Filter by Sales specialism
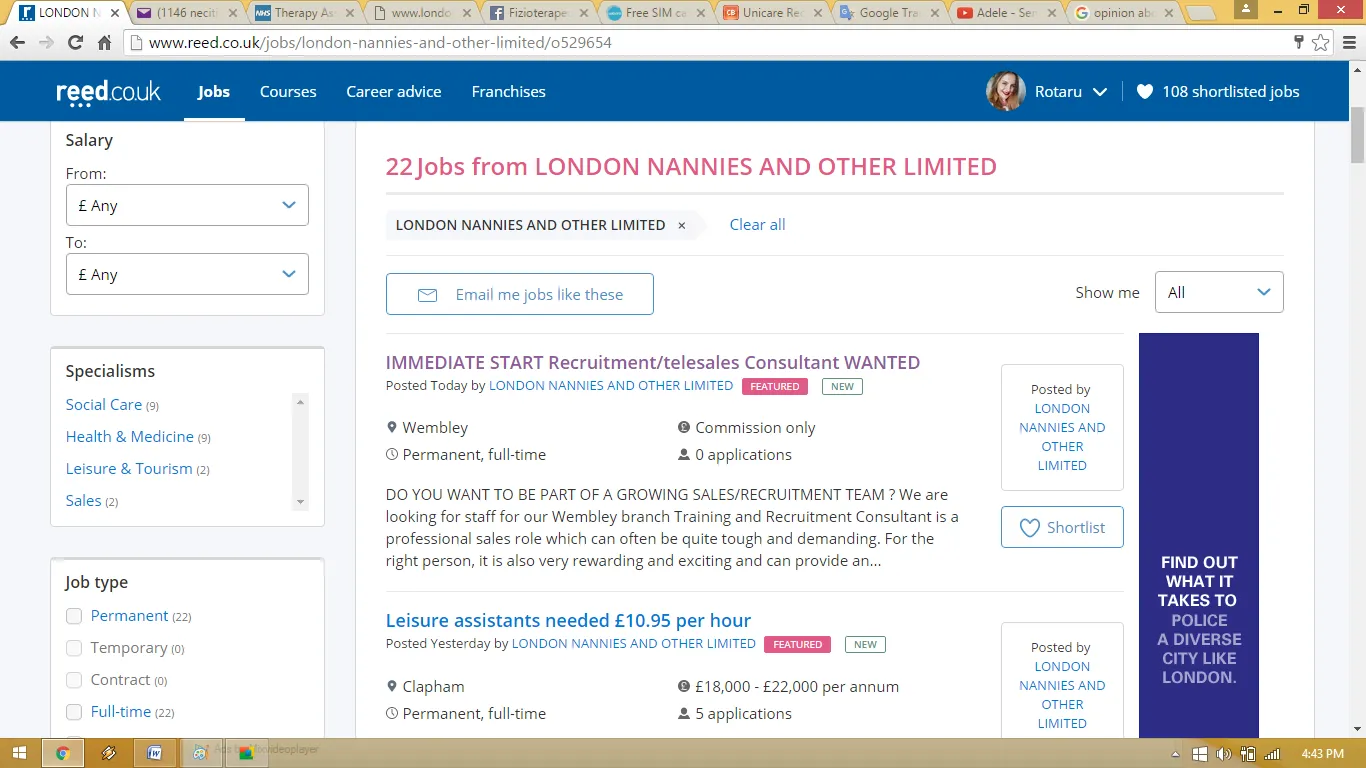The width and height of the screenshot is (1366, 768). coord(84,501)
